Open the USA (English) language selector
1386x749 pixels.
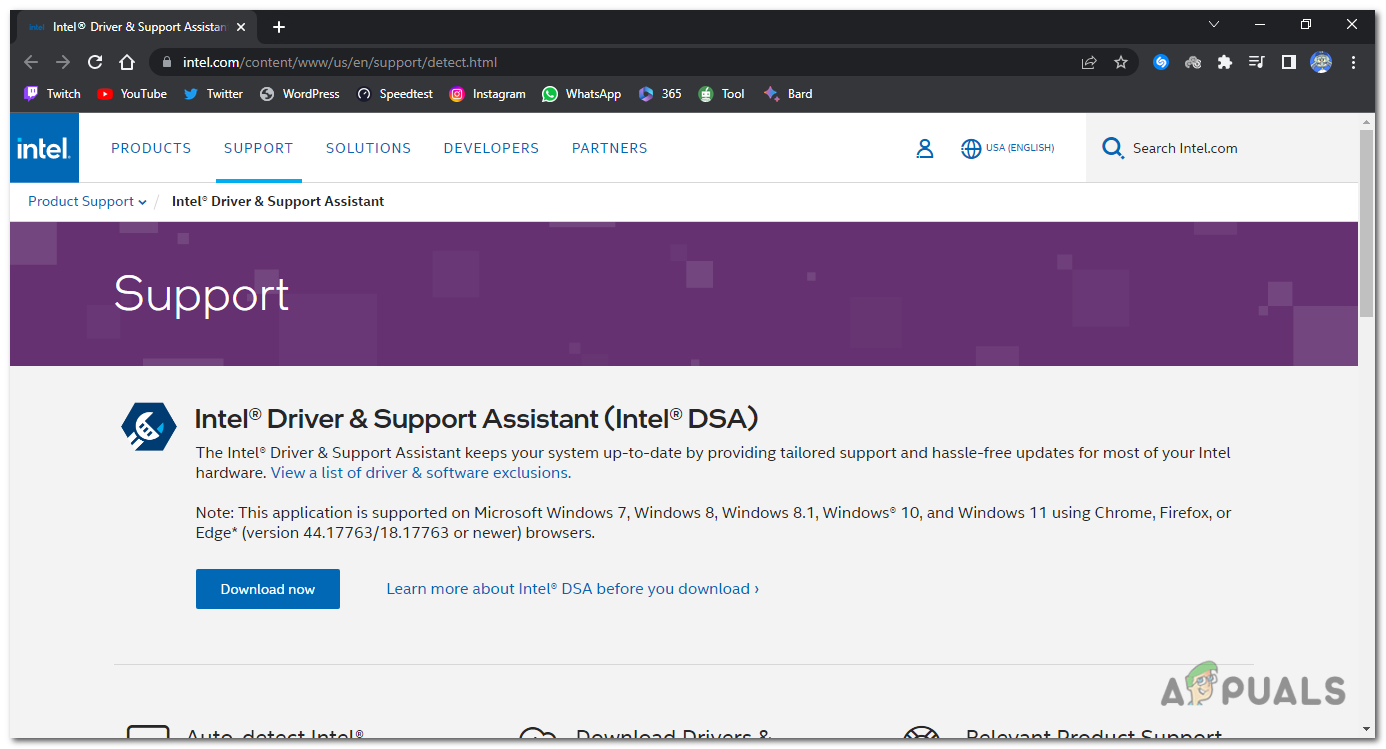(1007, 147)
